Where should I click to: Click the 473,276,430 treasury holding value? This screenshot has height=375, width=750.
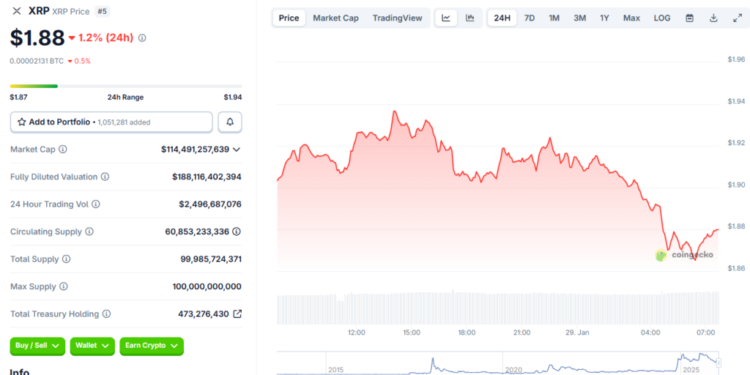point(203,314)
